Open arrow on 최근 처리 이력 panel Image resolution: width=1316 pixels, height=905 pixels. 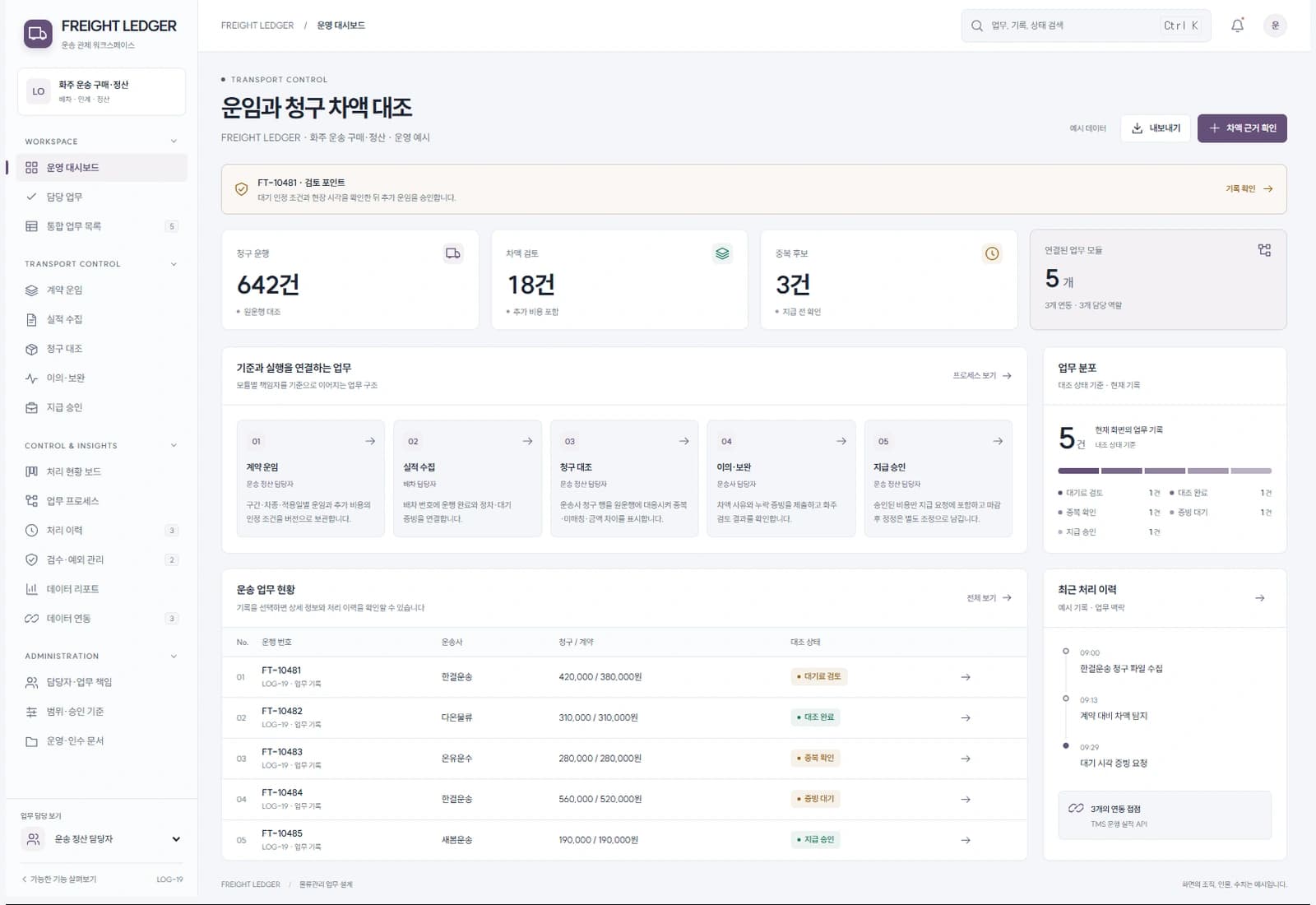click(x=1260, y=598)
